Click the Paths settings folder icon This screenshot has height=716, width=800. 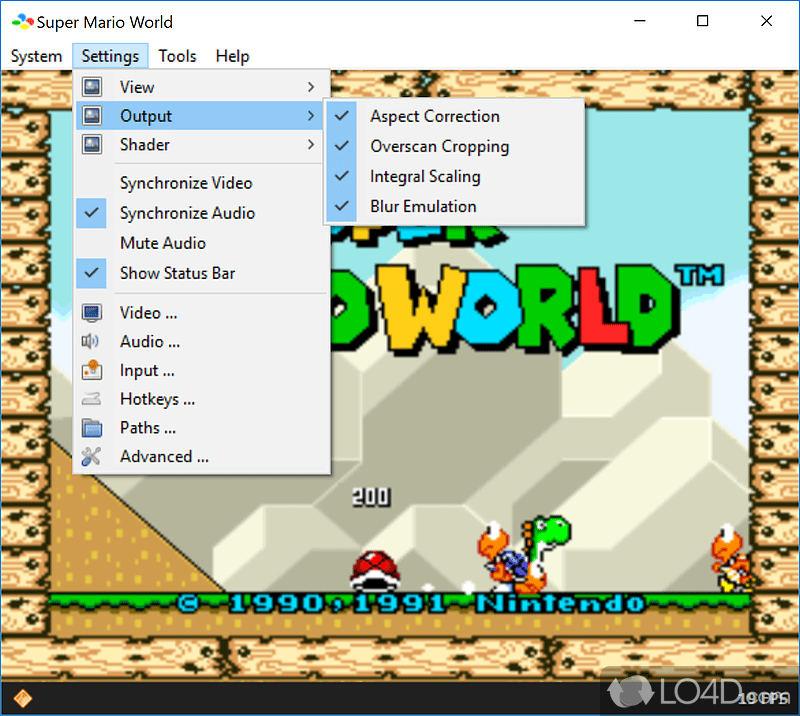tap(92, 428)
